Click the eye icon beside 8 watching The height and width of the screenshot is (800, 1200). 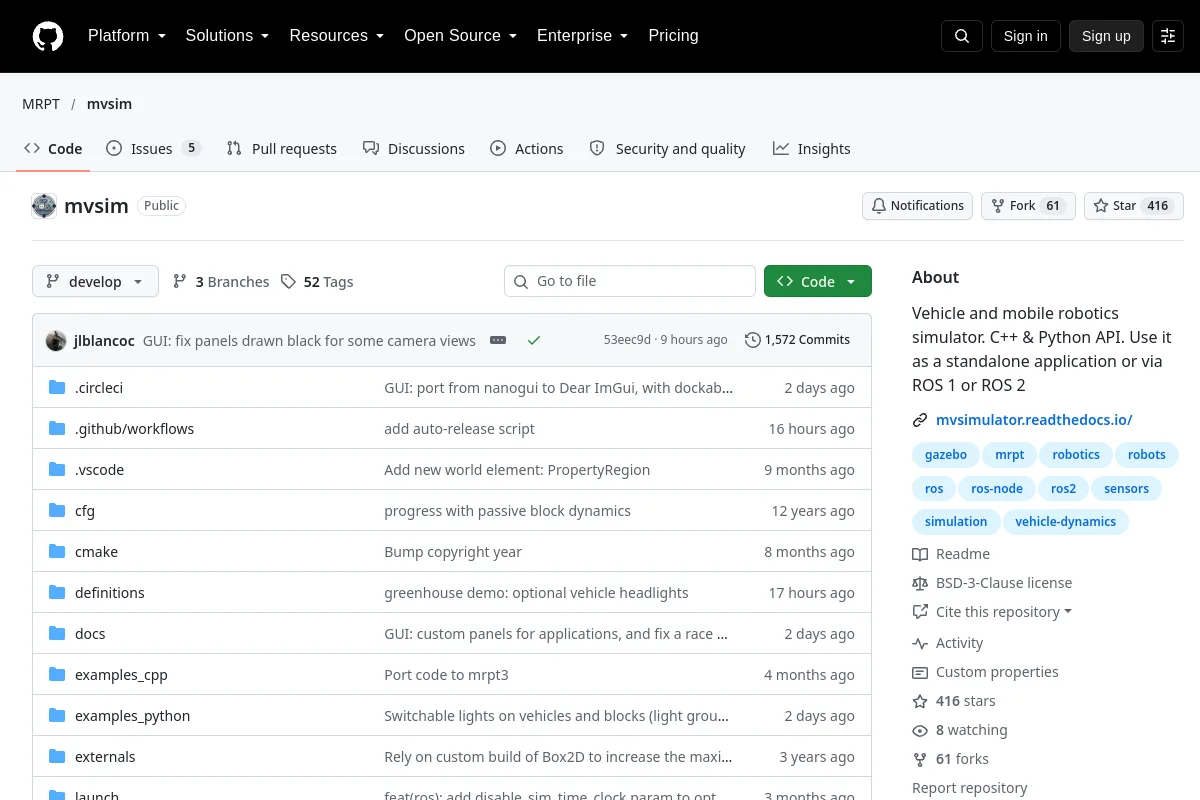(920, 730)
